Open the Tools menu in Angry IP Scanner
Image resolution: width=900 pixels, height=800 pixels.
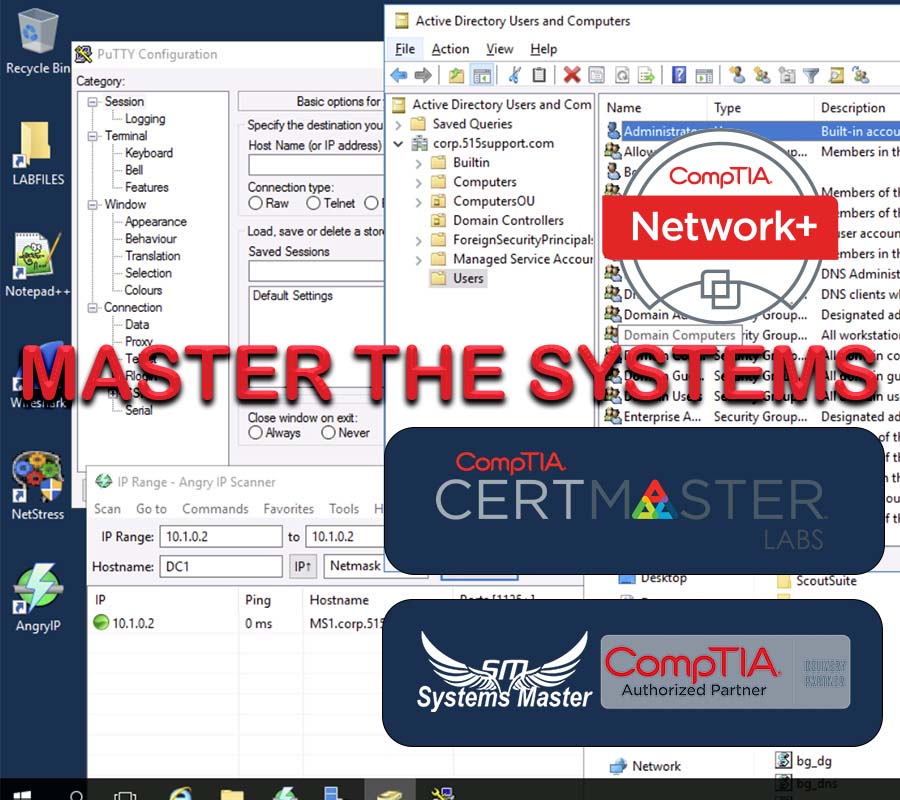pyautogui.click(x=344, y=509)
